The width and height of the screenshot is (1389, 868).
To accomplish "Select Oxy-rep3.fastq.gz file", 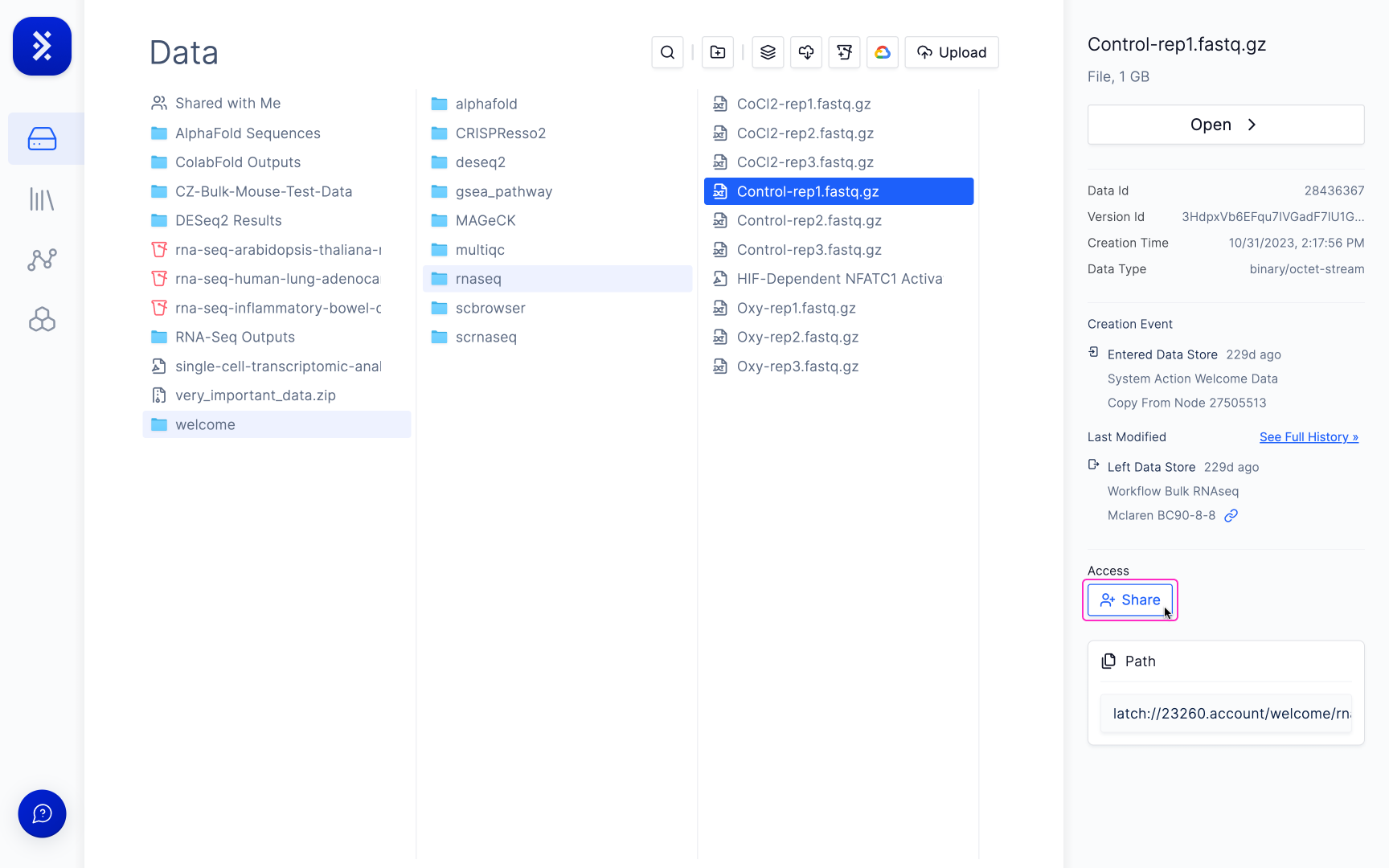I will click(838, 366).
